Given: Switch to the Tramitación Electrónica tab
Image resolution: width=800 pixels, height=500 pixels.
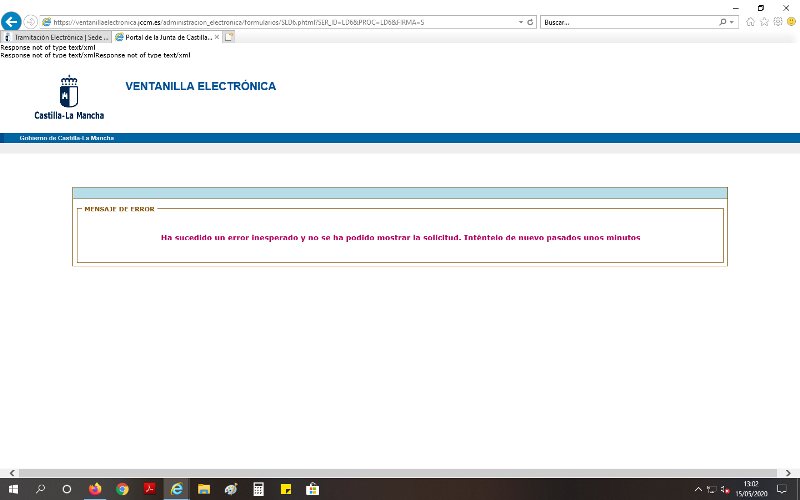Looking at the screenshot, I should [x=58, y=37].
